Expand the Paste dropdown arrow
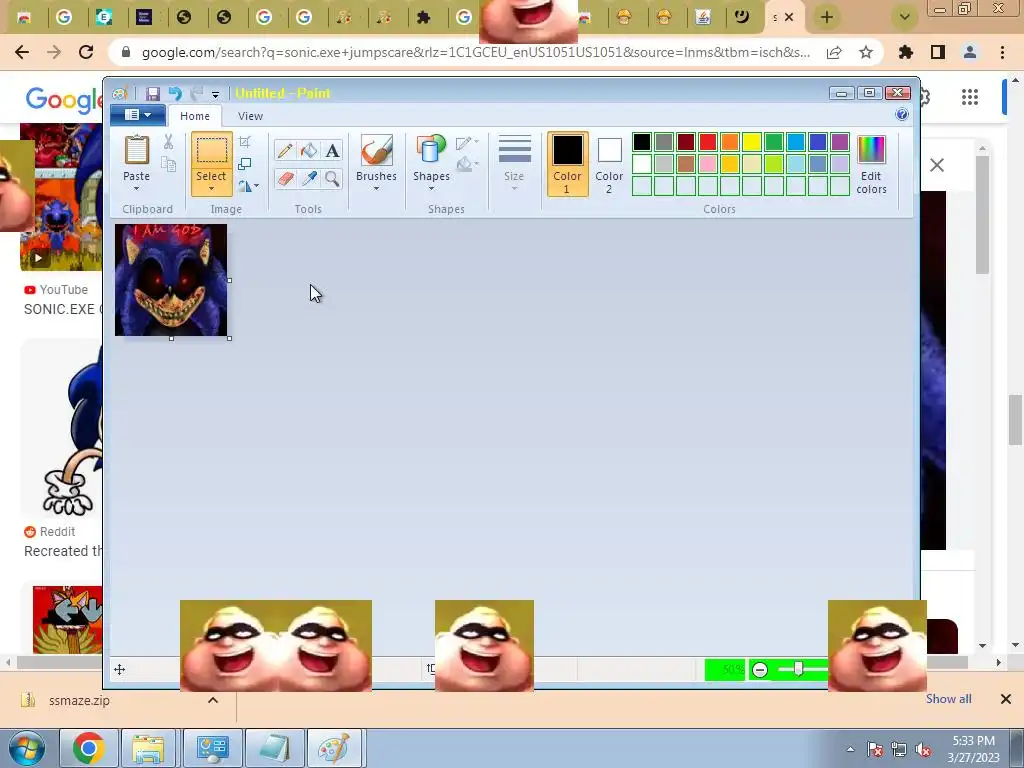Screen dimensions: 1024x768 (x=136, y=189)
